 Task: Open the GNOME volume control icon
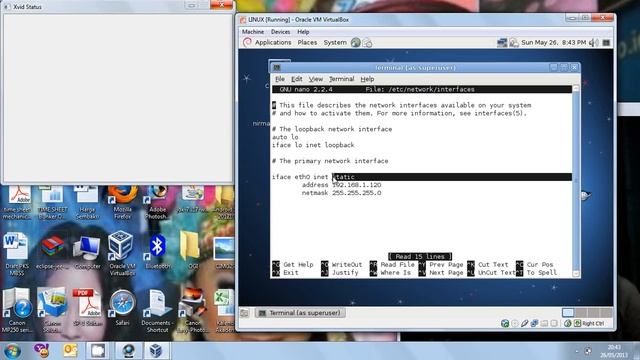pyautogui.click(x=594, y=42)
